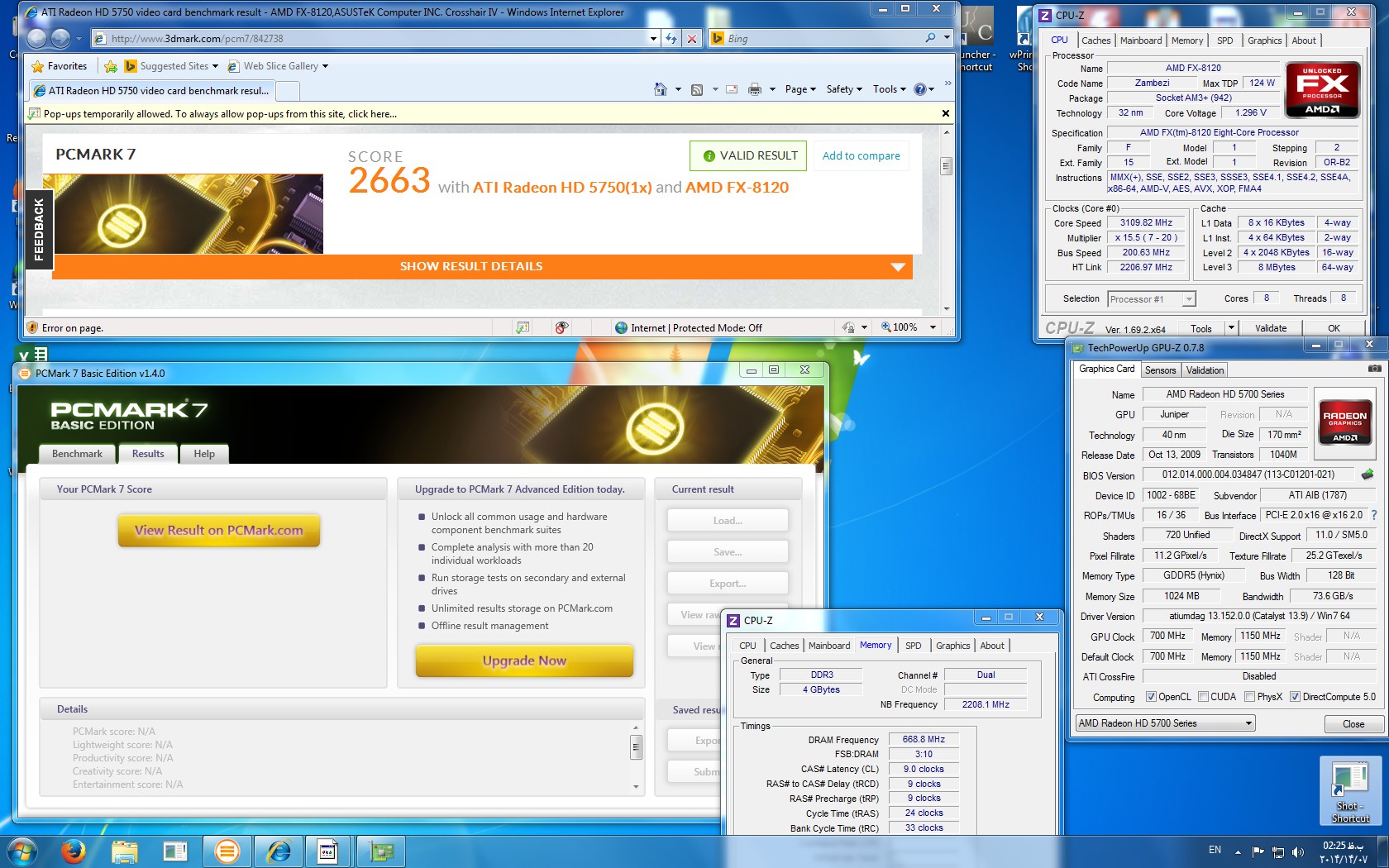Click the IE Home icon
Image resolution: width=1389 pixels, height=868 pixels.
tap(661, 89)
